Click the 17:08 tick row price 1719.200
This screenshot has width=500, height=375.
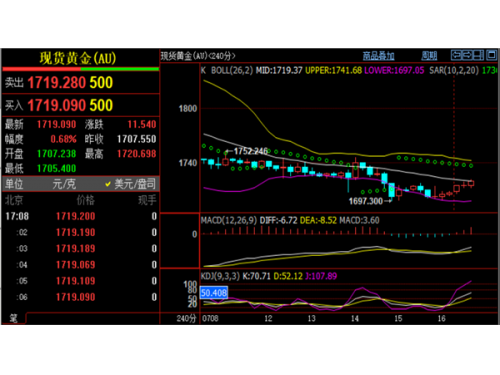point(76,216)
